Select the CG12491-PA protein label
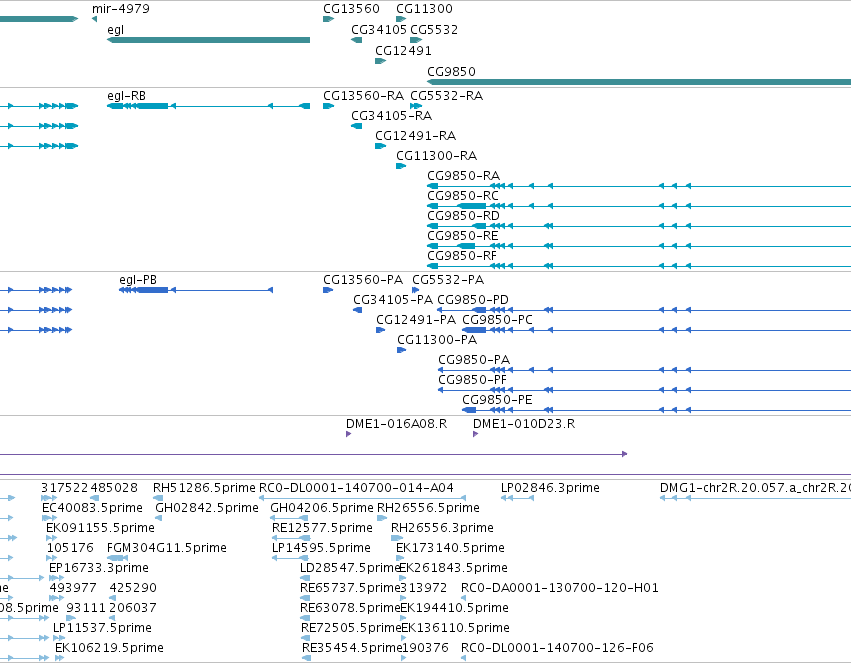This screenshot has height=663, width=851. coord(416,321)
